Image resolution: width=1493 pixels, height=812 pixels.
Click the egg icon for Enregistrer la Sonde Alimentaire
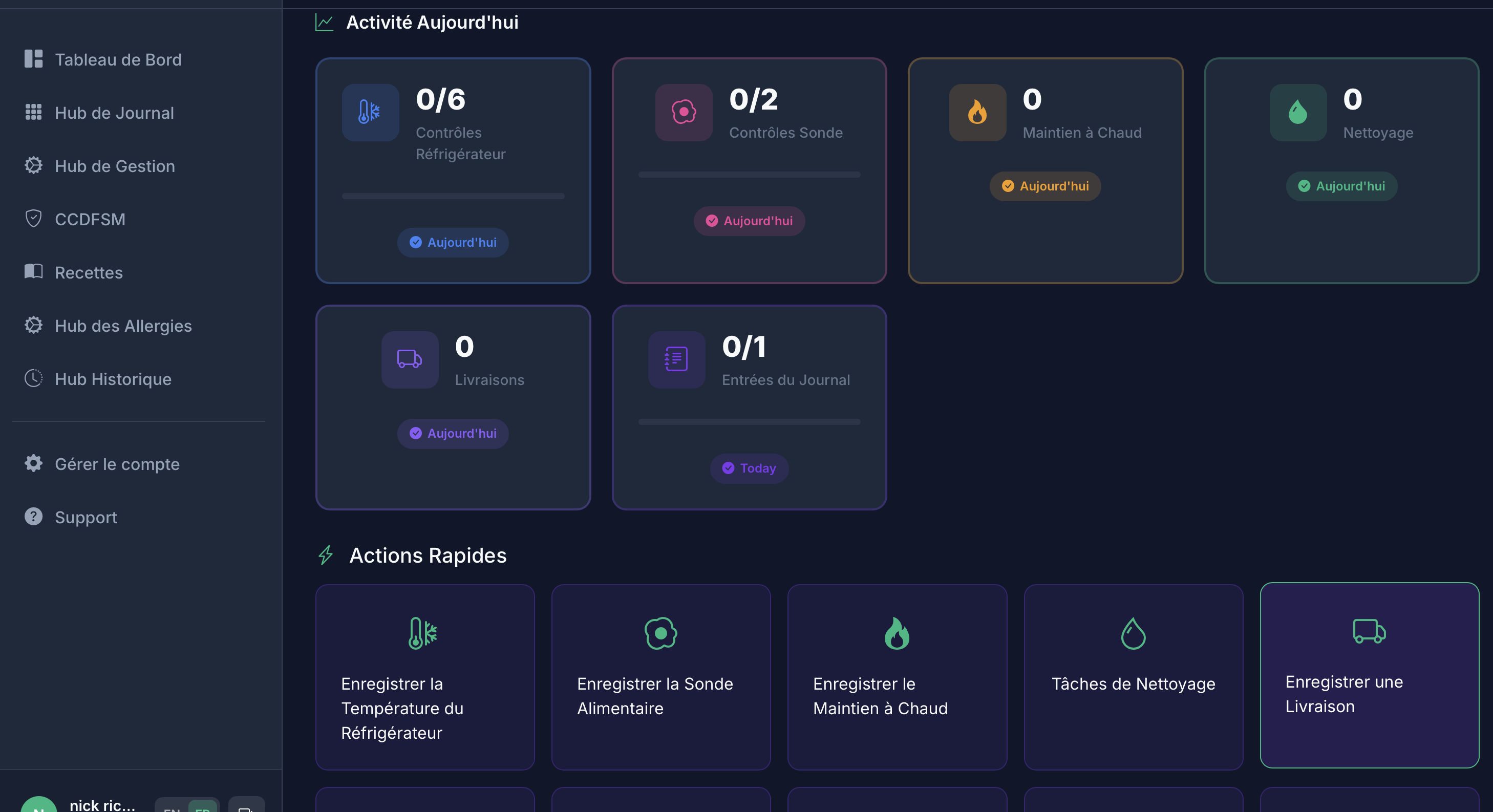pyautogui.click(x=660, y=633)
